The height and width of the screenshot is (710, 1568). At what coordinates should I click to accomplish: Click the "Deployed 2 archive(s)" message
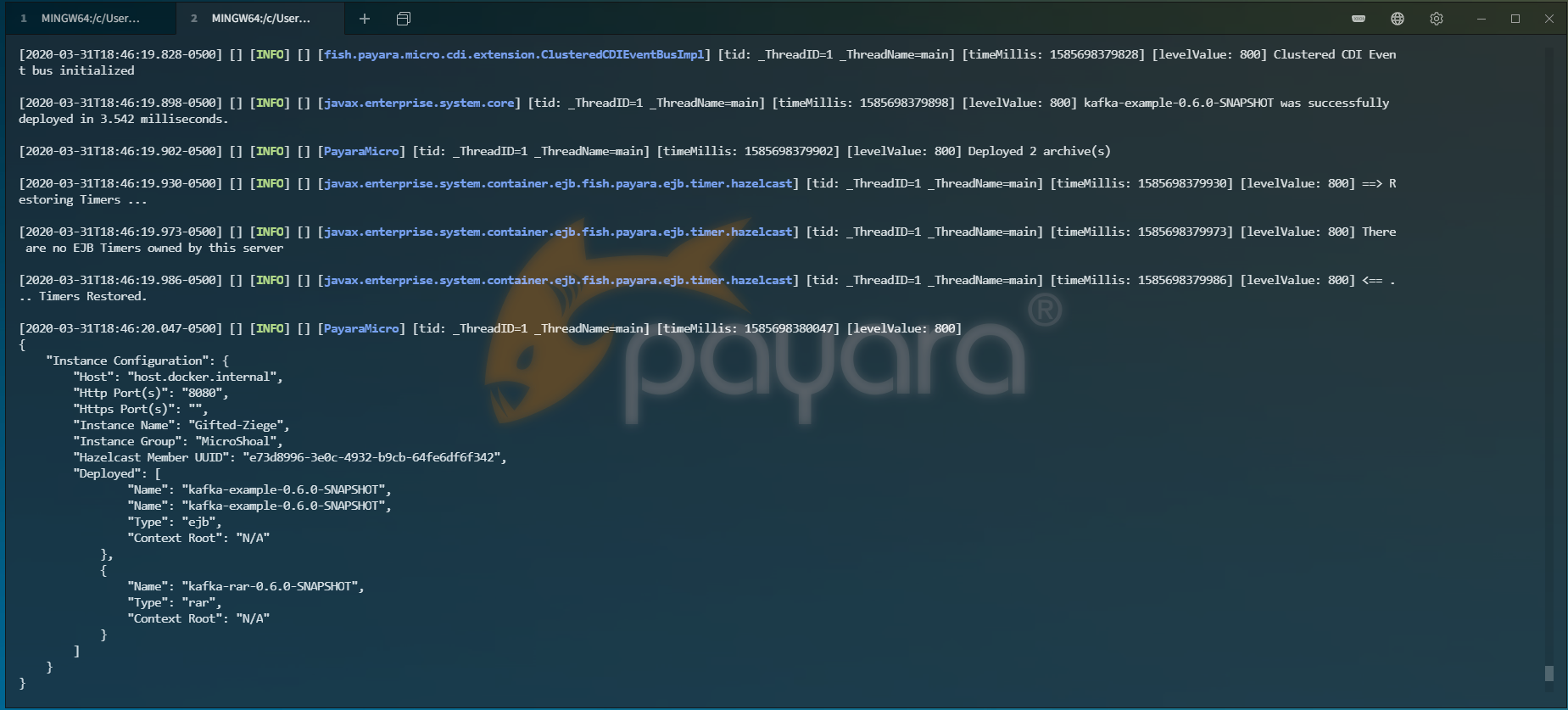click(1039, 151)
